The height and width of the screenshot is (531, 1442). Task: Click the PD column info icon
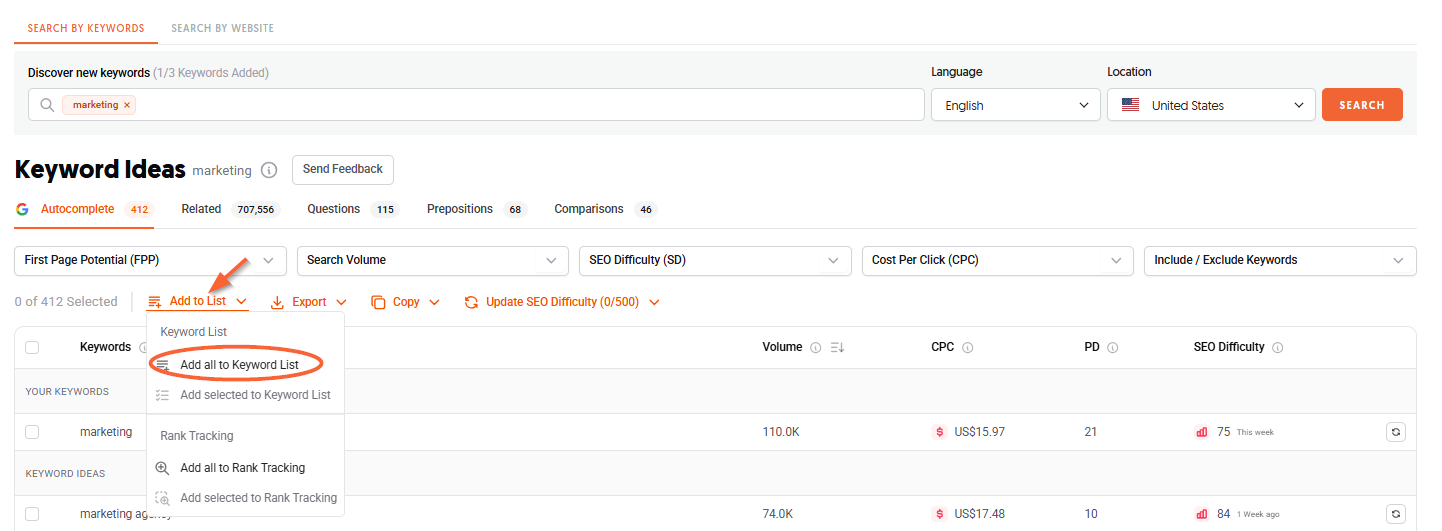coord(1113,347)
